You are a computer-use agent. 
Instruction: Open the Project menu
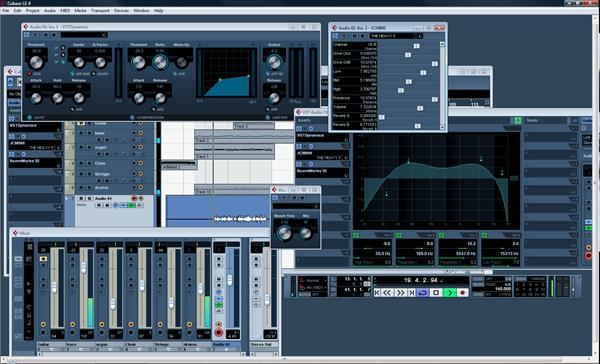pyautogui.click(x=33, y=11)
